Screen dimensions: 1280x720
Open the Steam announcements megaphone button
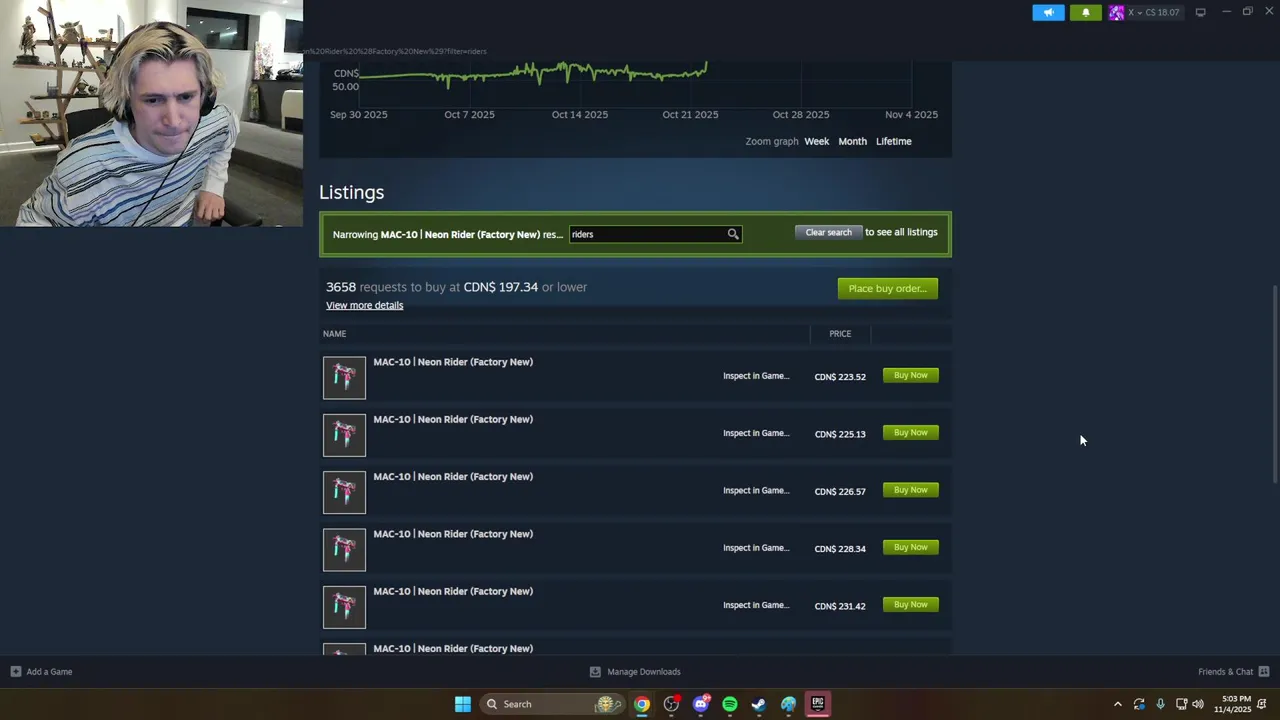pos(1048,13)
